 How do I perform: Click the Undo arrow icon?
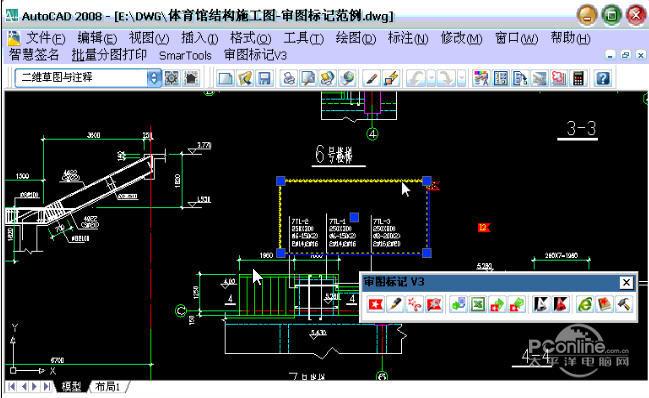[x=416, y=78]
